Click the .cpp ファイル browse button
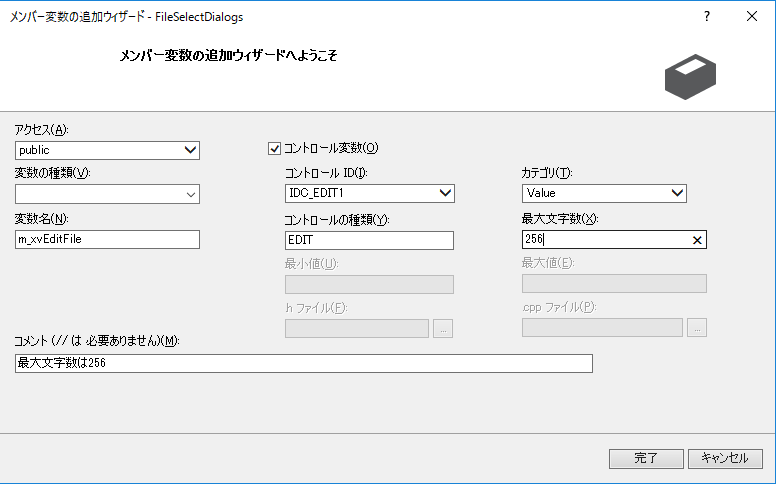The width and height of the screenshot is (776, 484). (697, 328)
